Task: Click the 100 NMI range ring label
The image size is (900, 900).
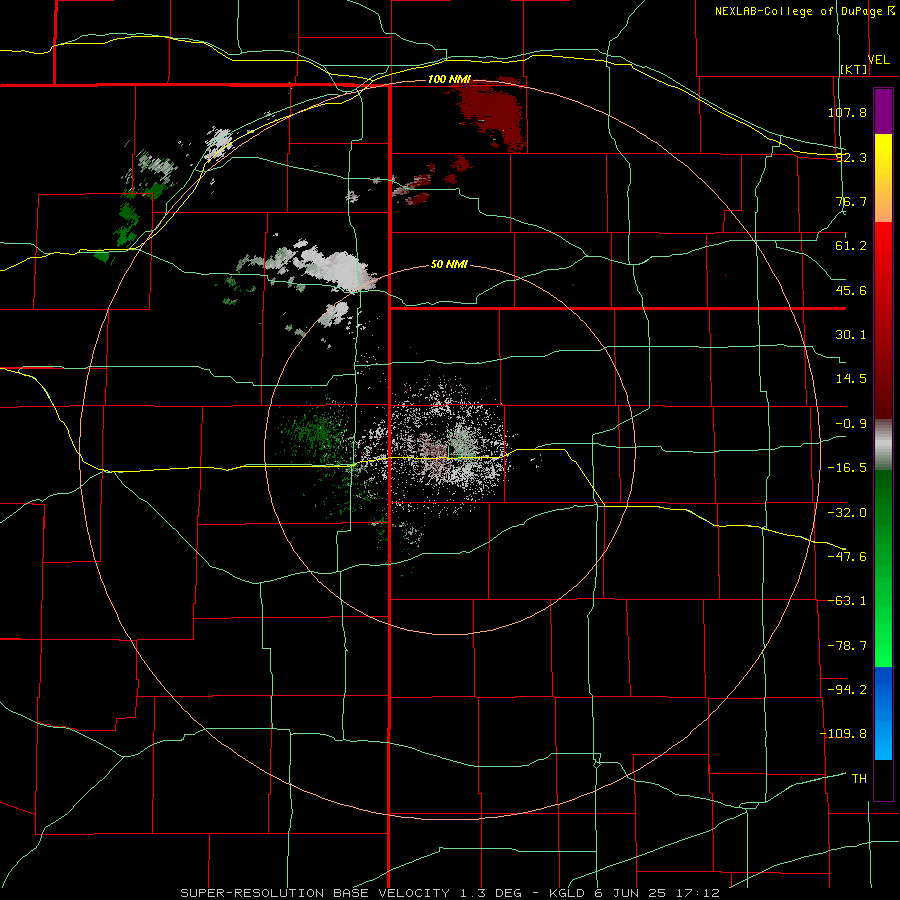Action: point(449,79)
